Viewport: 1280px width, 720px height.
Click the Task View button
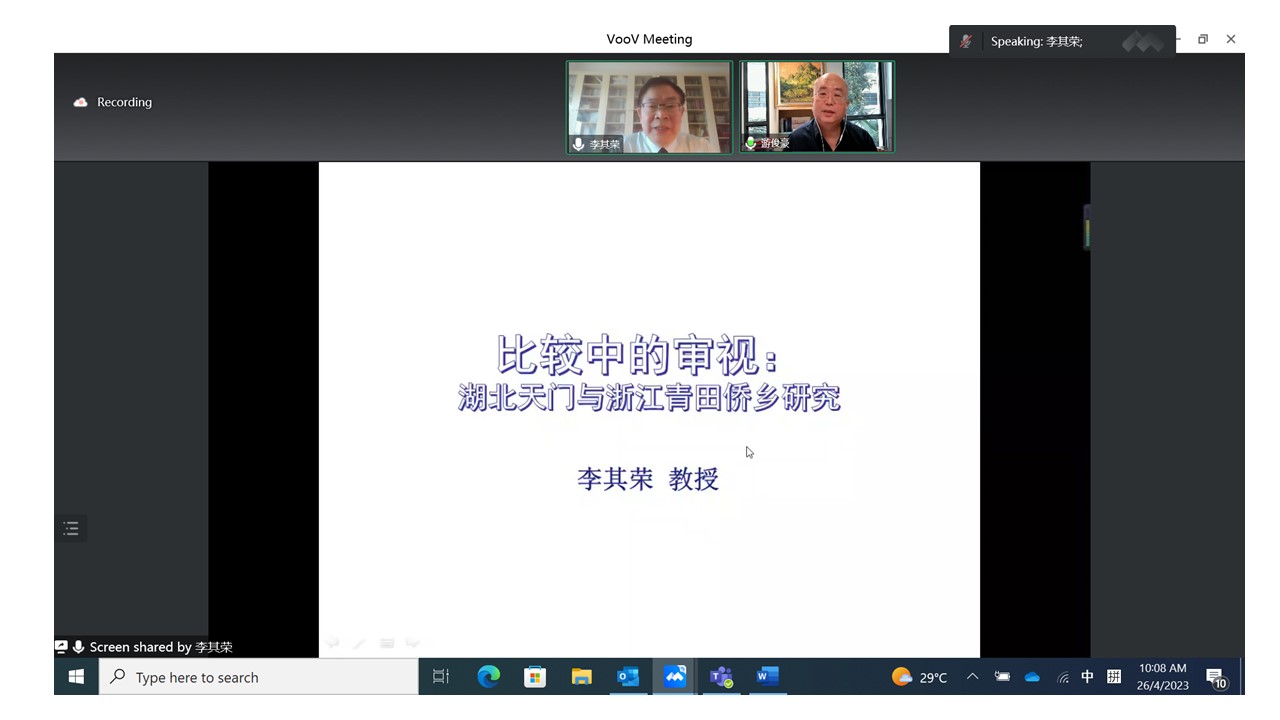441,677
